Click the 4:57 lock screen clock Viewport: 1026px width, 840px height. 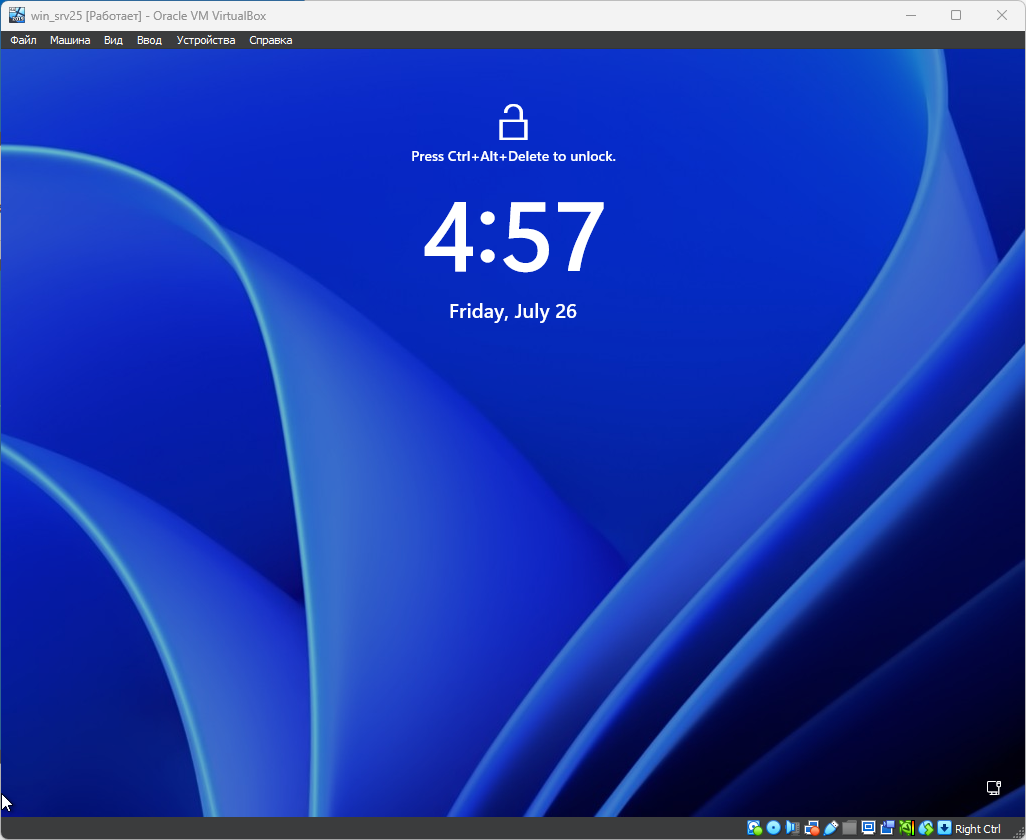tap(514, 236)
